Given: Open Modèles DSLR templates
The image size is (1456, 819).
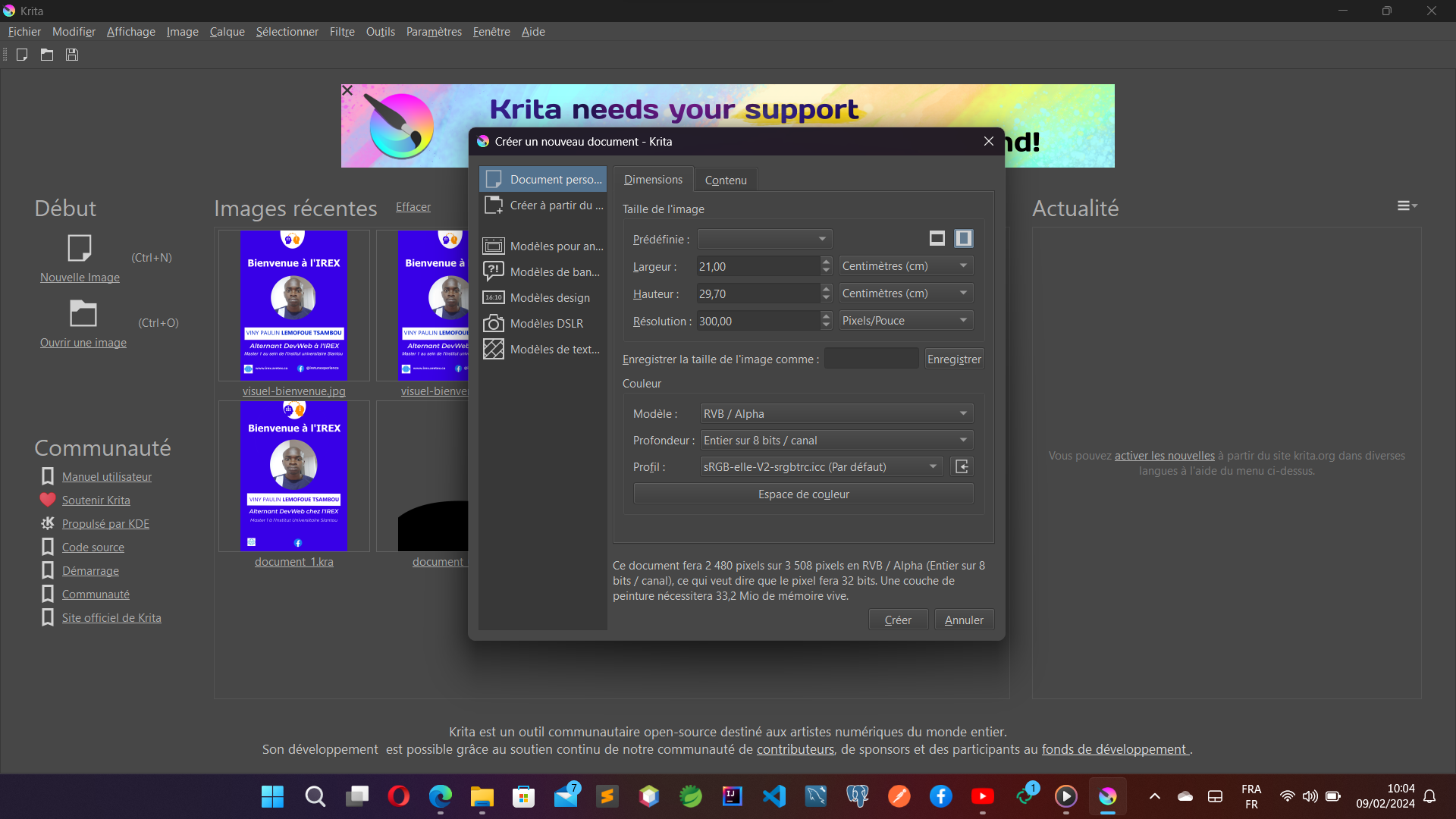Looking at the screenshot, I should (x=543, y=323).
